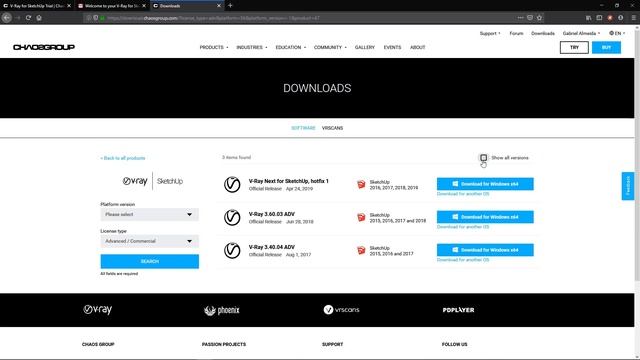Click the SEARCH button
Viewport: 640px width, 360px height.
(149, 262)
